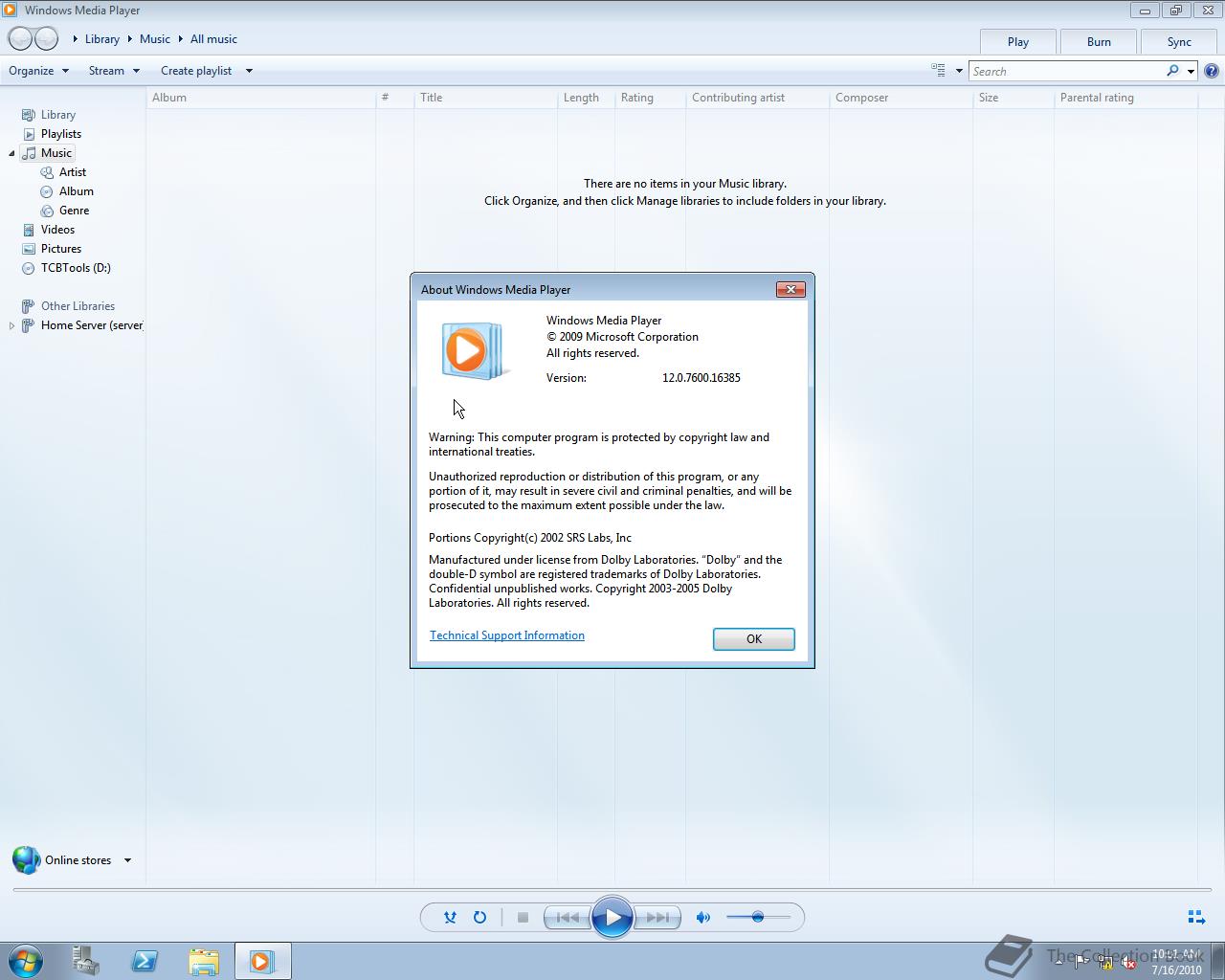Screen dimensions: 1225x980
Task: Sort by Length column header
Action: (x=586, y=98)
